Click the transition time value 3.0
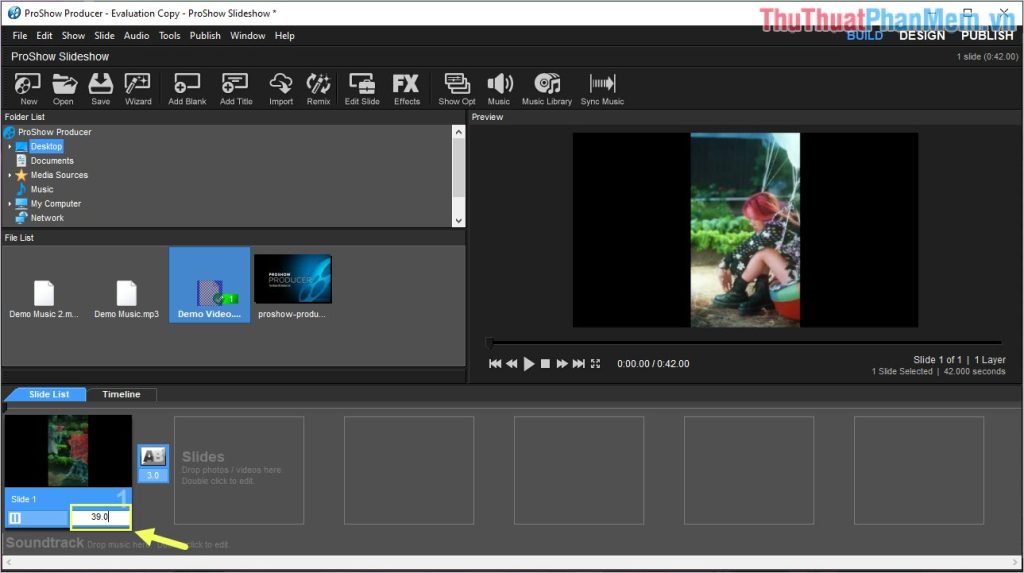The image size is (1024, 573). [153, 475]
